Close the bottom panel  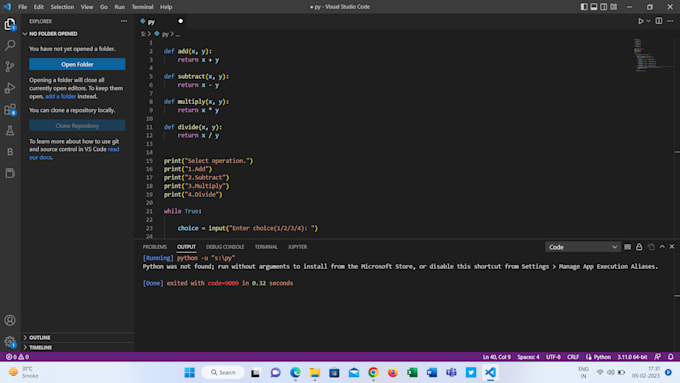click(672, 247)
